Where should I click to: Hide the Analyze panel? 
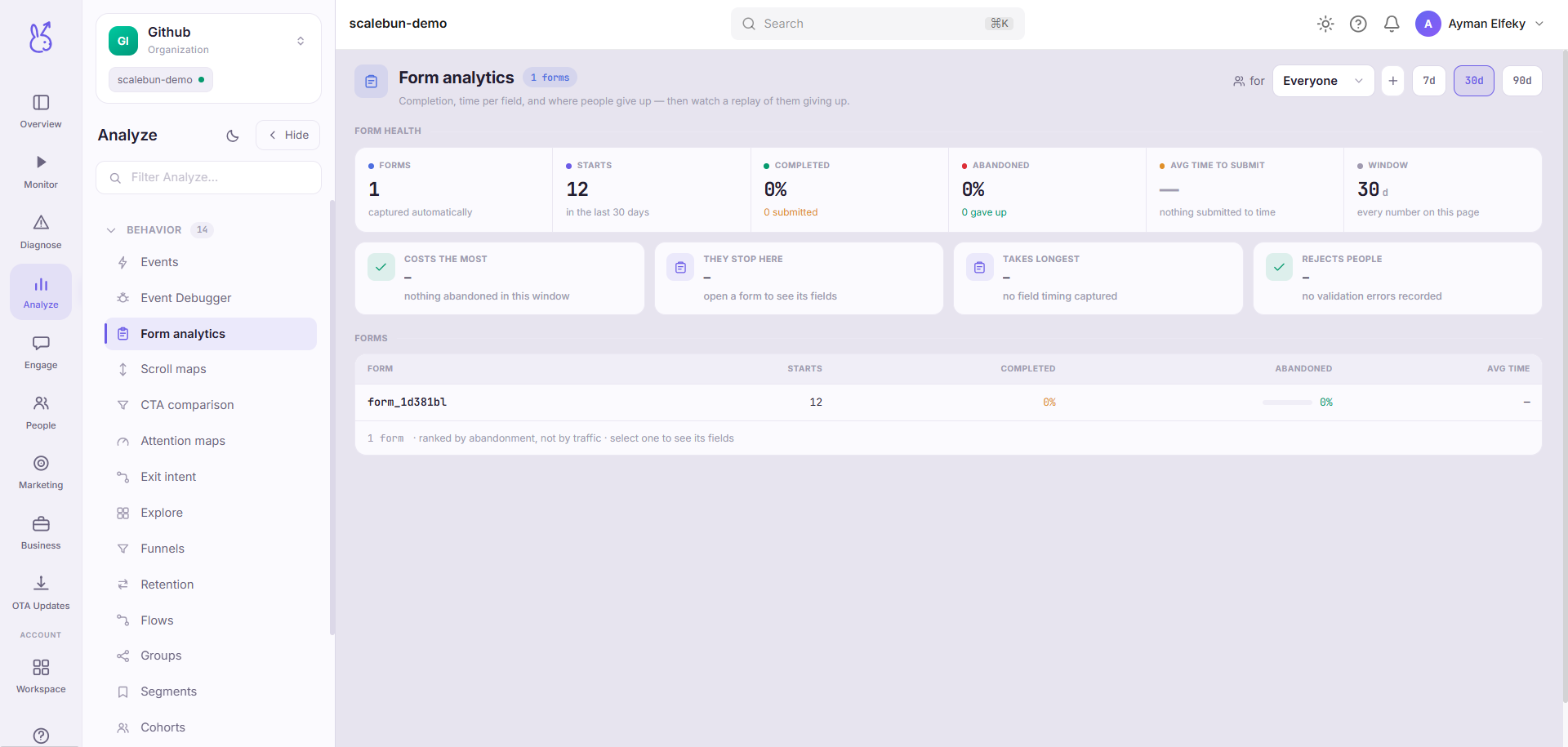(x=288, y=136)
